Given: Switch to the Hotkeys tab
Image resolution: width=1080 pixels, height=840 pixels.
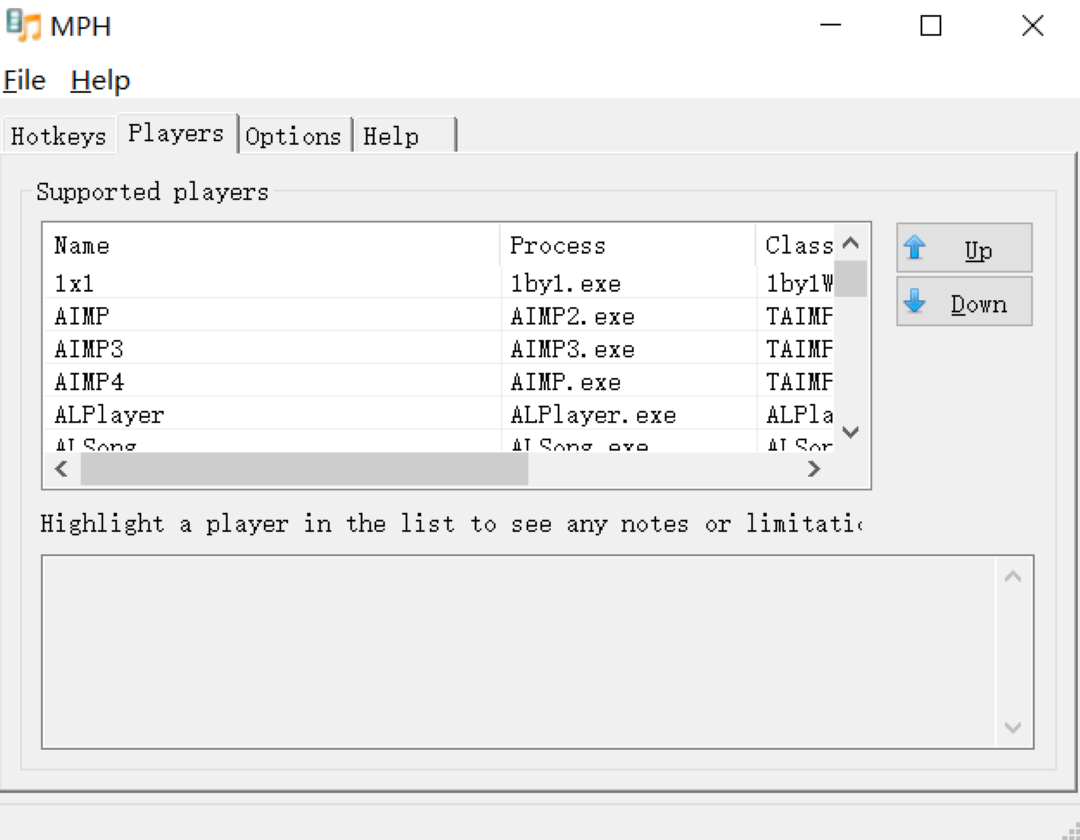Looking at the screenshot, I should point(58,136).
